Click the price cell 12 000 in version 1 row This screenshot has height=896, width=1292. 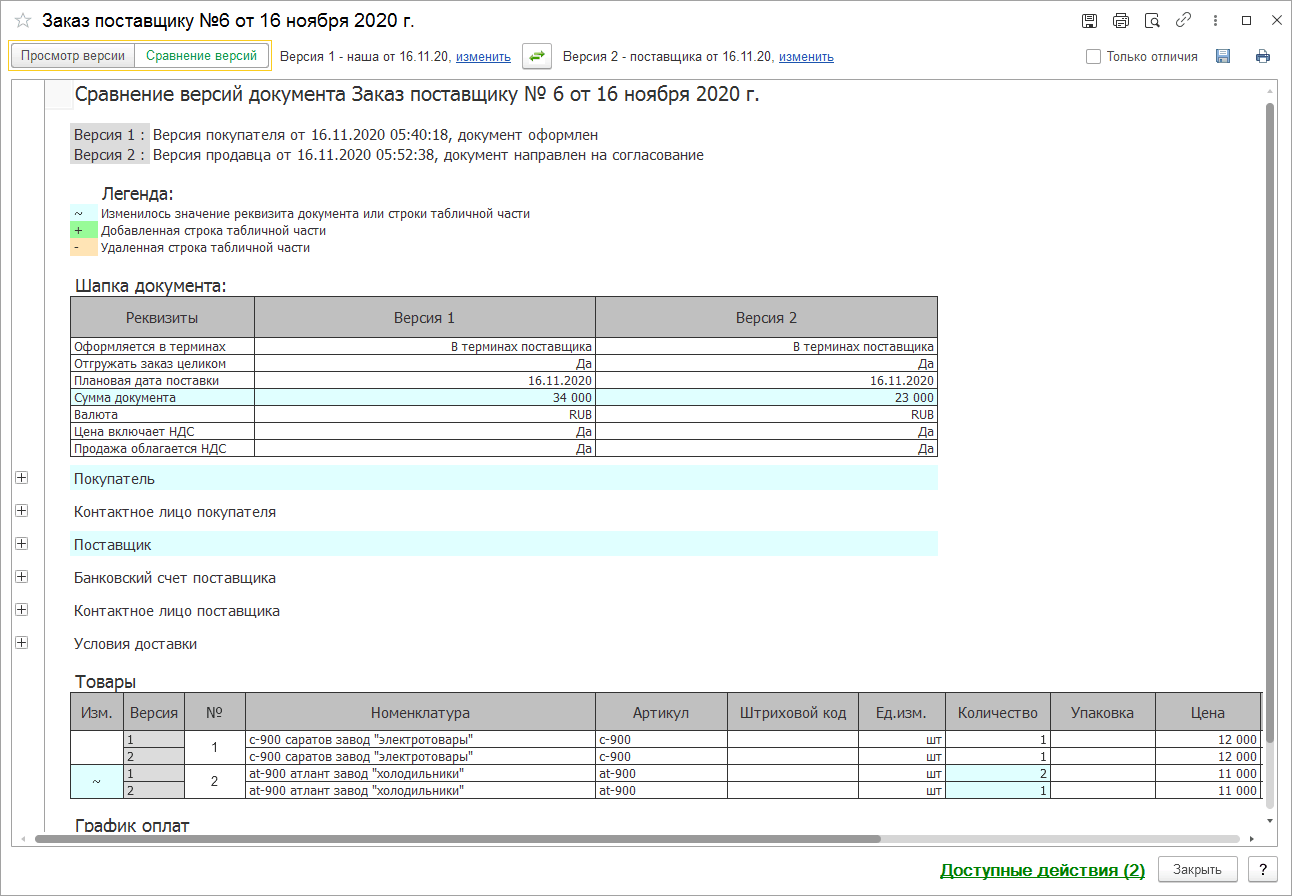pyautogui.click(x=1208, y=739)
